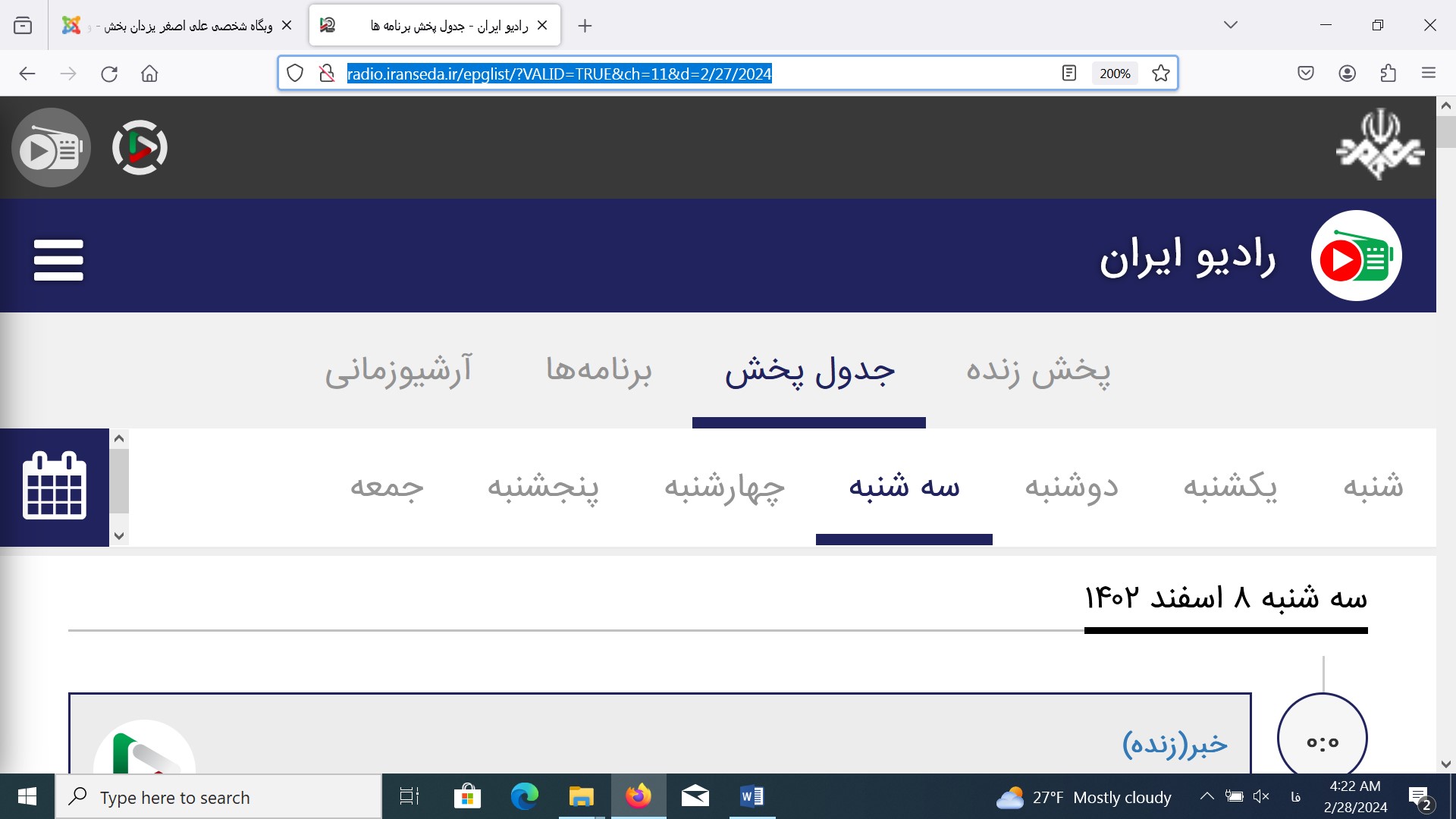1456x819 pixels.
Task: Open the list all tabs dropdown
Action: pos(1230,25)
